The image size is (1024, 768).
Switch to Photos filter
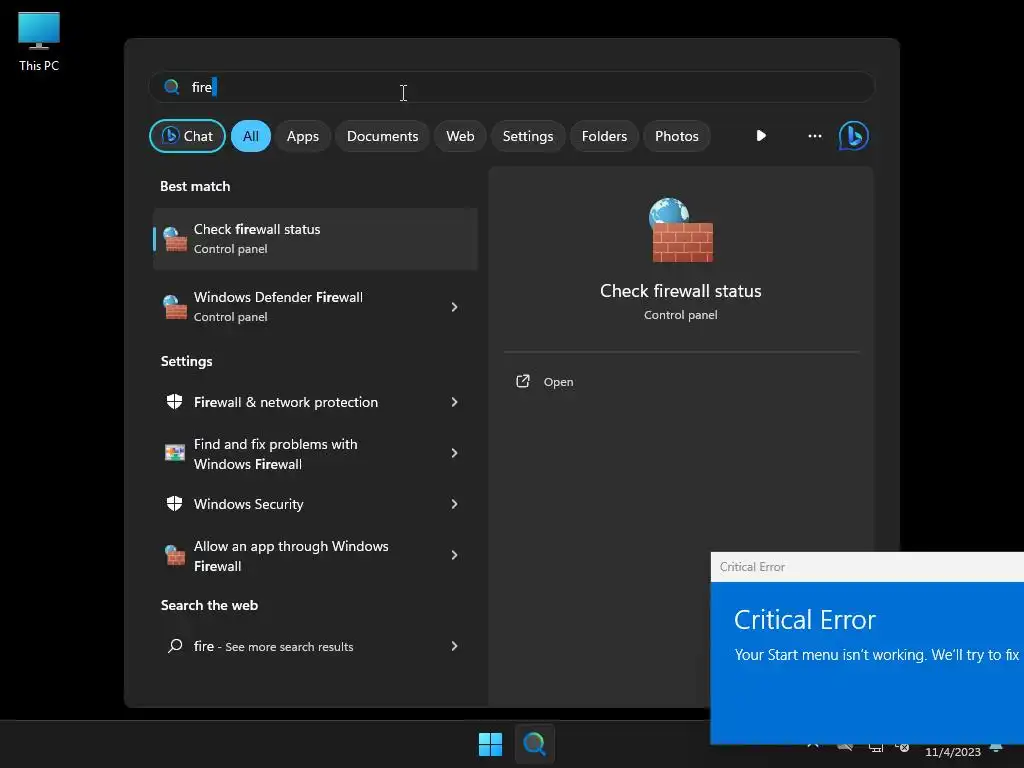(x=677, y=136)
